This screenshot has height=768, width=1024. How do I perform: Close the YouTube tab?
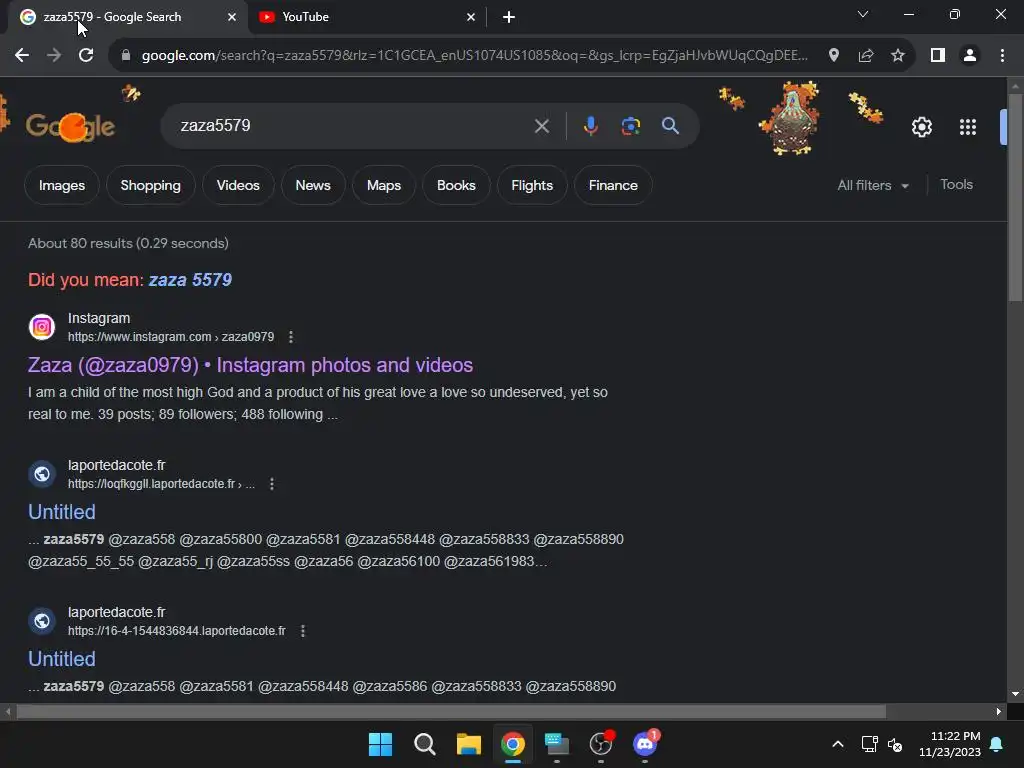point(471,17)
